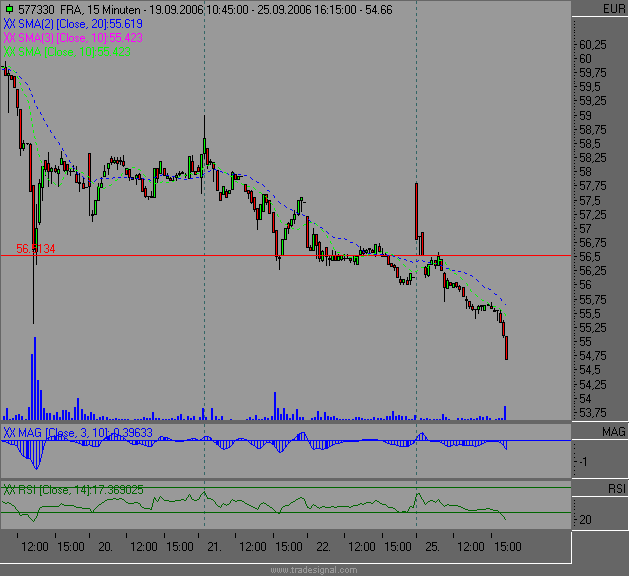Click the 25. date label on time axis
Screen dimensions: 629x576
(x=432, y=546)
